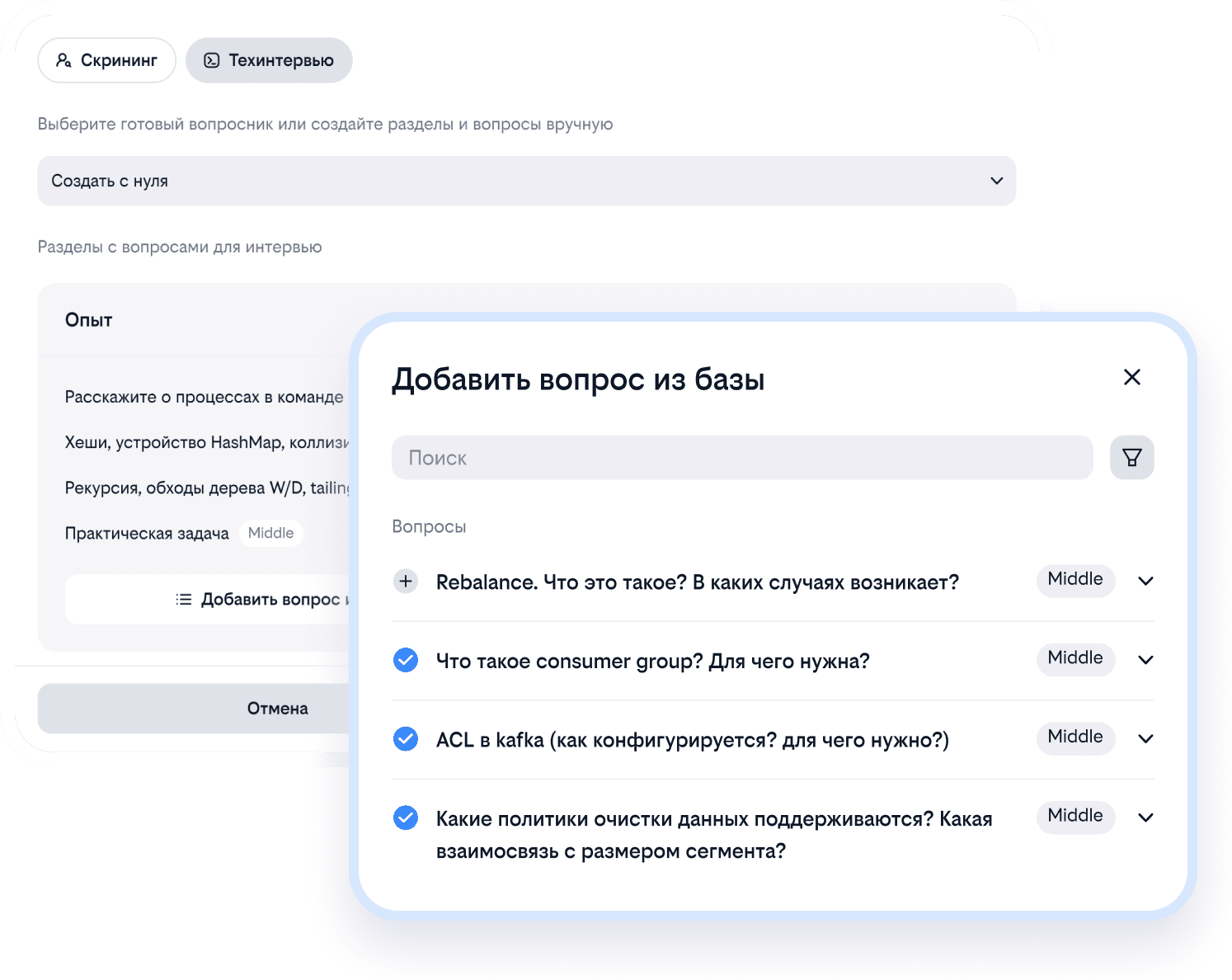Image resolution: width=1232 pixels, height=980 pixels.
Task: Expand the consumer group question chevron
Action: click(1145, 660)
